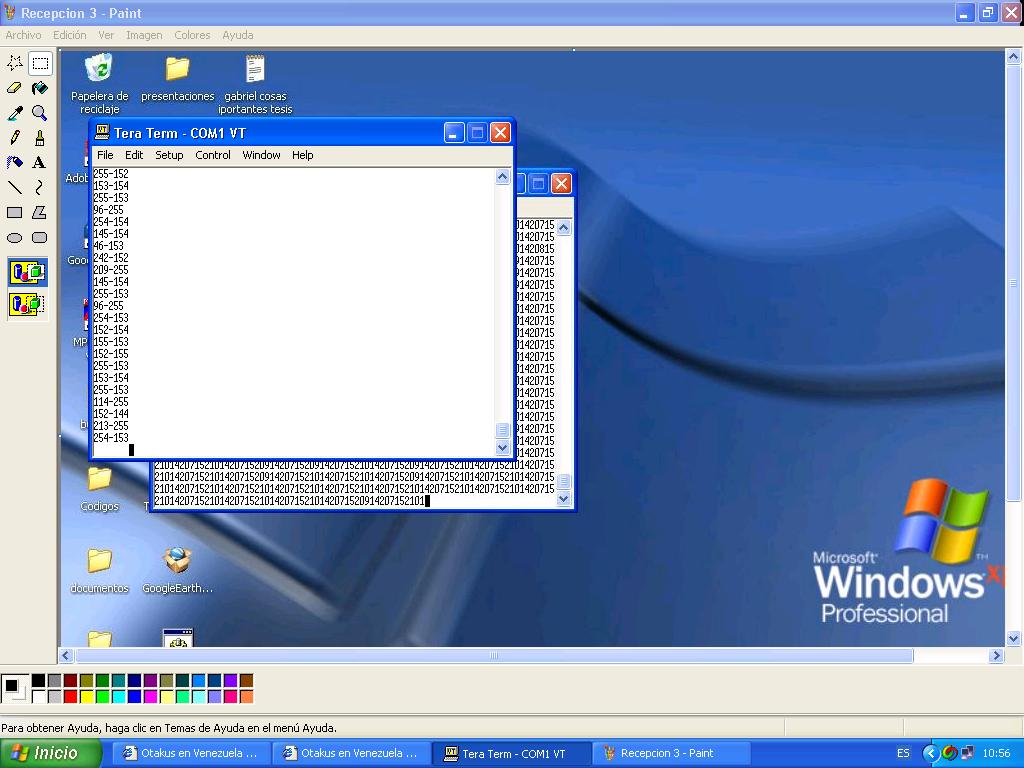Select the Pick Color eyedropper tool
The width and height of the screenshot is (1024, 768).
(x=15, y=113)
